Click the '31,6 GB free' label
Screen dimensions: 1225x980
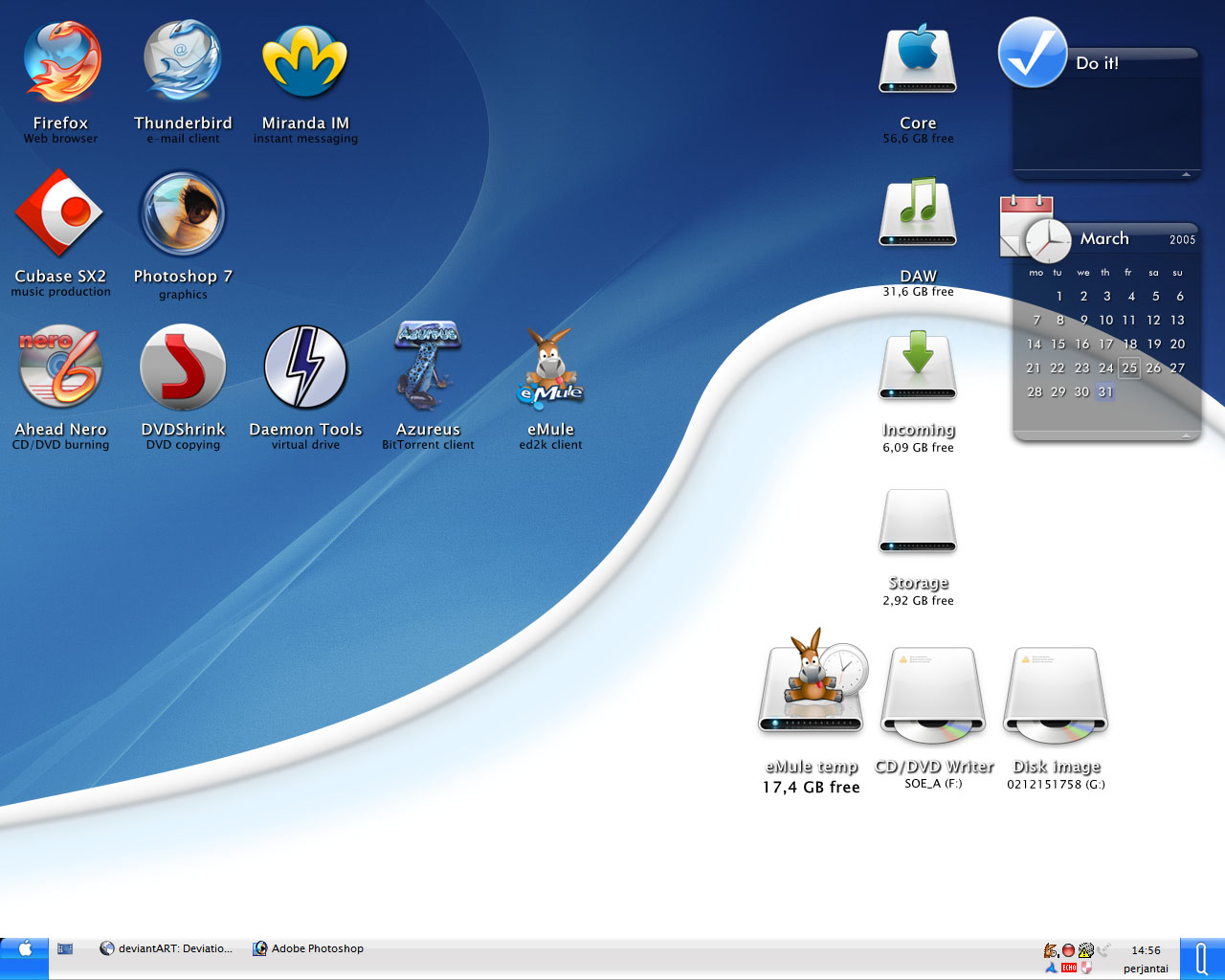pos(918,292)
